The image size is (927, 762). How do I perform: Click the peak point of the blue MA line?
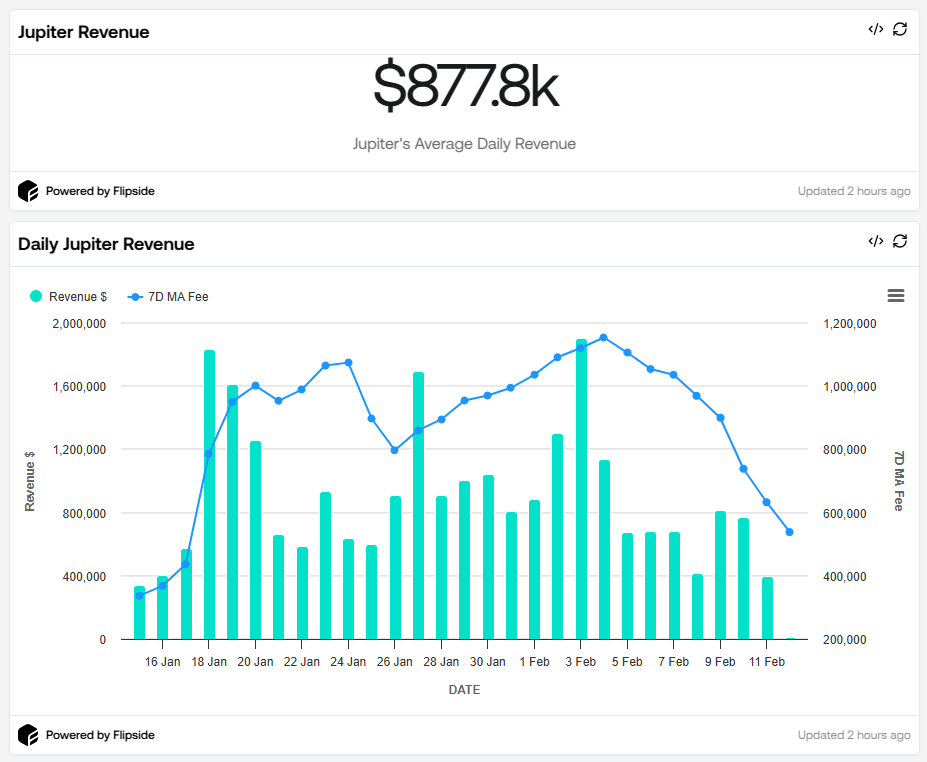pyautogui.click(x=603, y=338)
